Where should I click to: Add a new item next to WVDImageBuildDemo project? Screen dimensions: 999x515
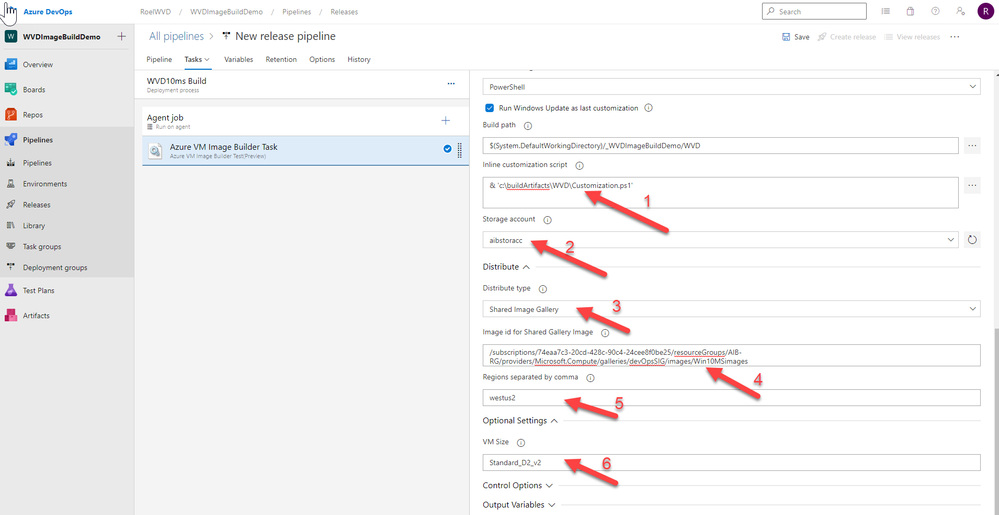[122, 36]
